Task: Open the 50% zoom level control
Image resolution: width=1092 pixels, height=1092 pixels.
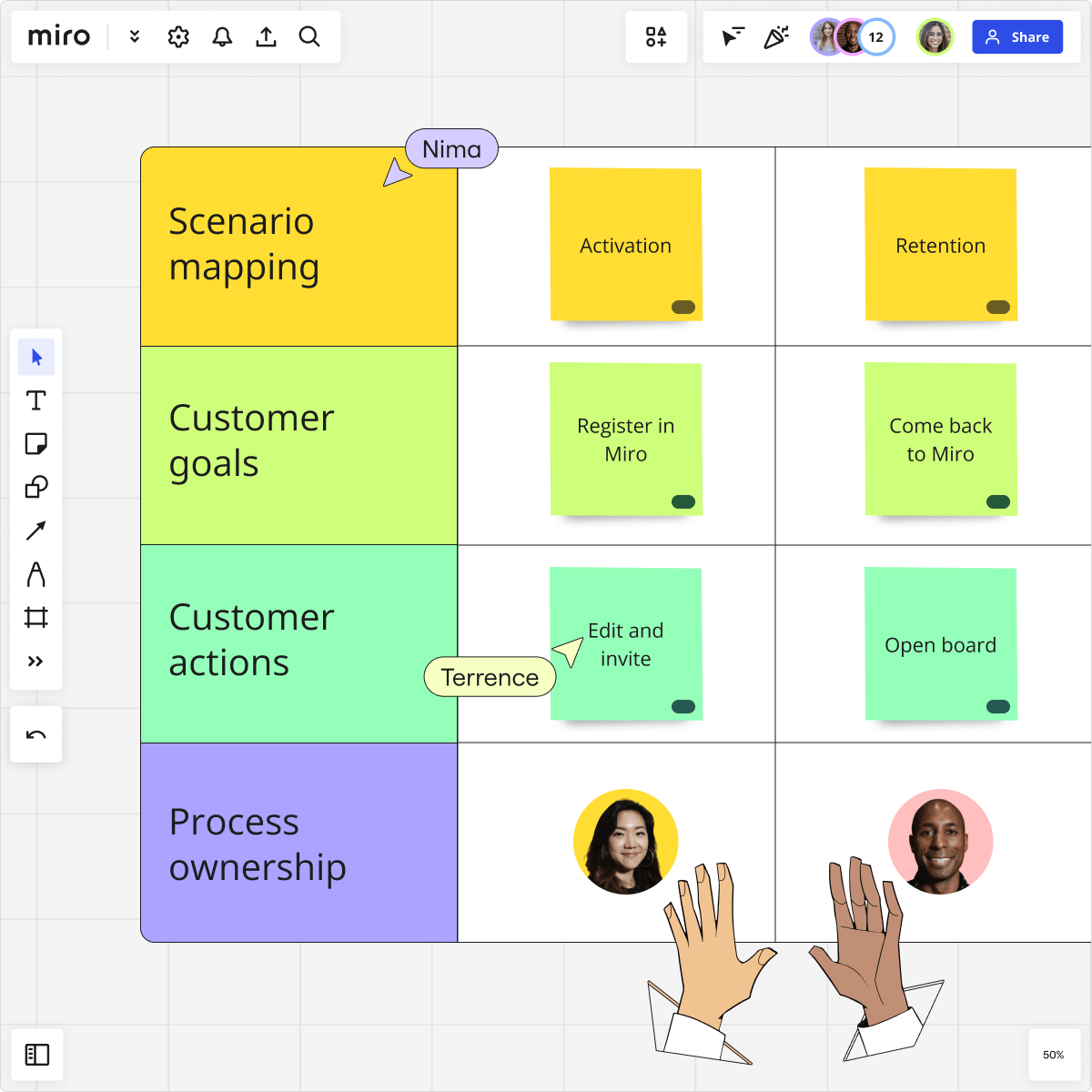Action: coord(1053,1054)
